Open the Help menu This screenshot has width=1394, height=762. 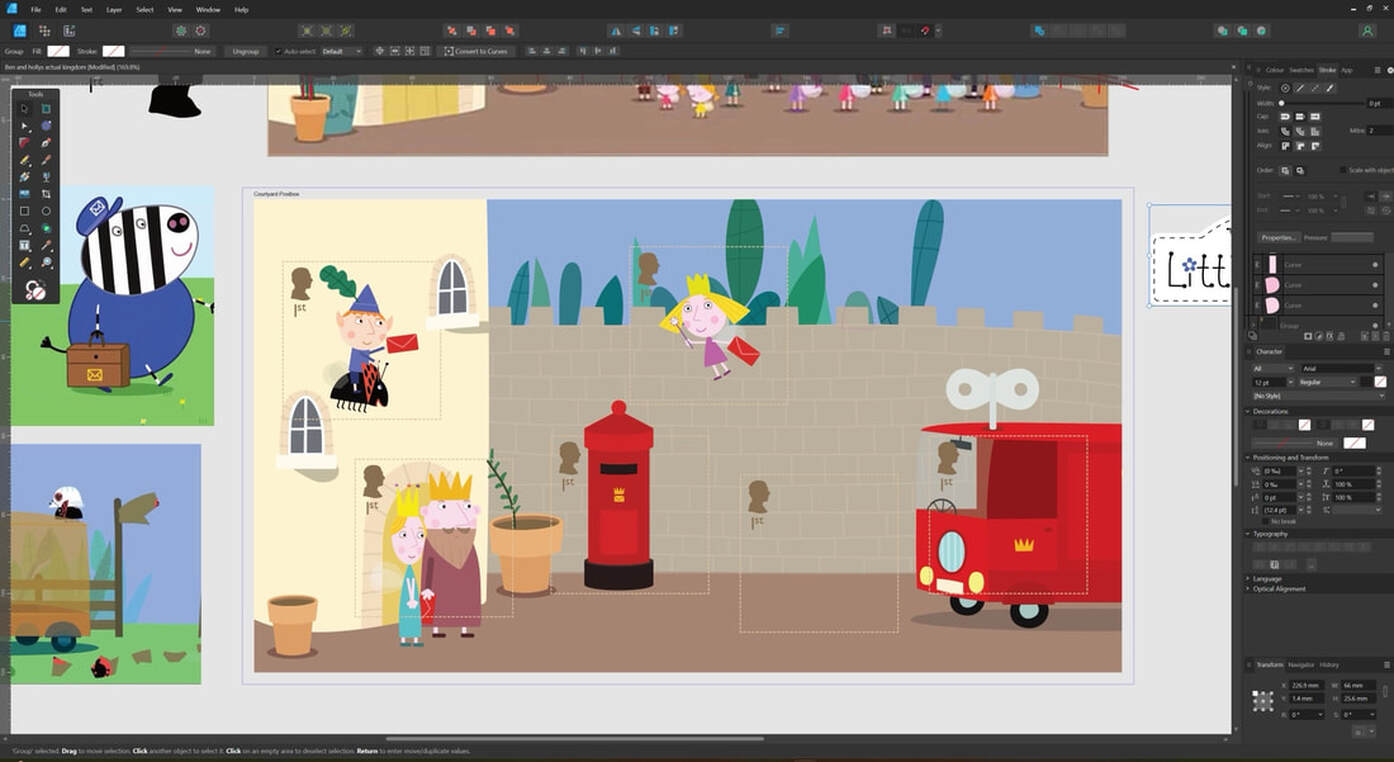pos(241,10)
